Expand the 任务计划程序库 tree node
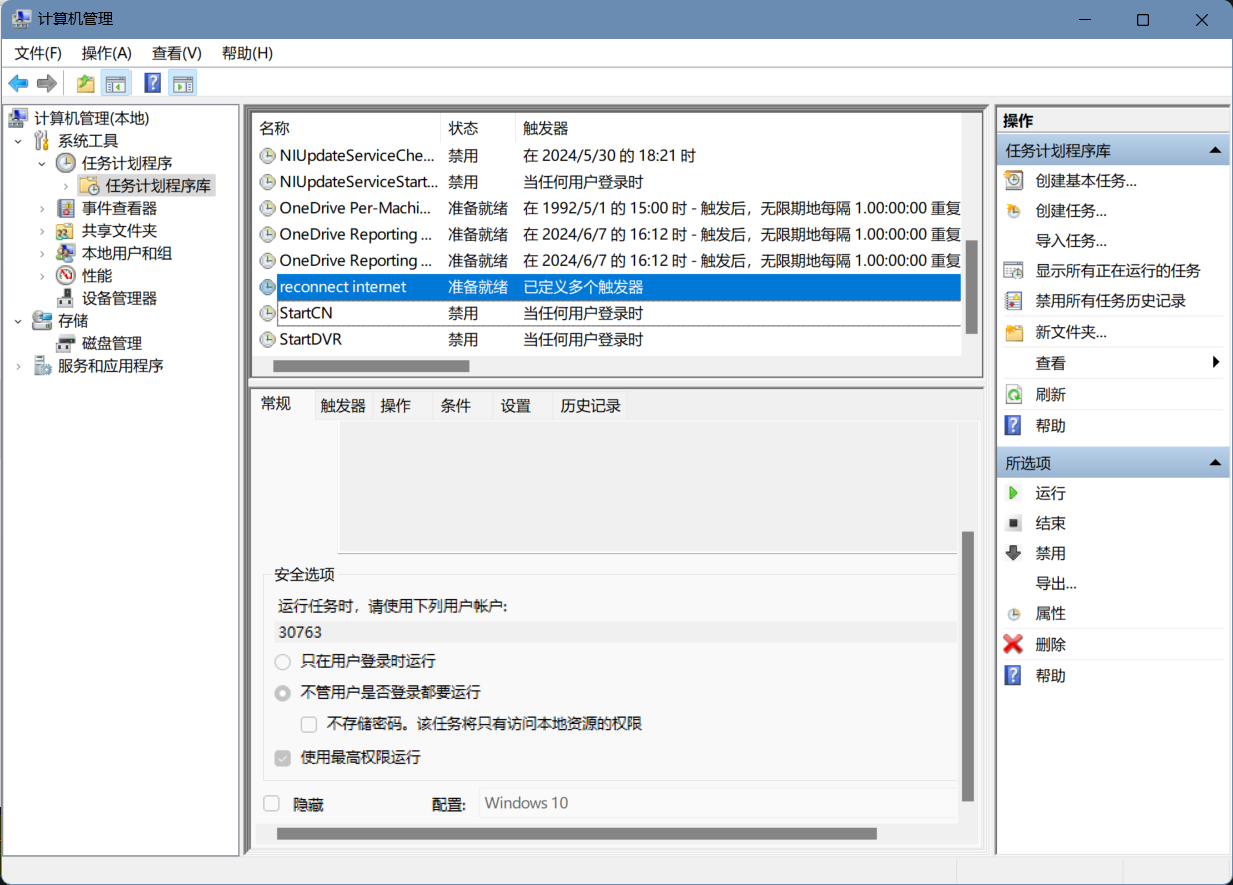The image size is (1233, 885). [66, 186]
